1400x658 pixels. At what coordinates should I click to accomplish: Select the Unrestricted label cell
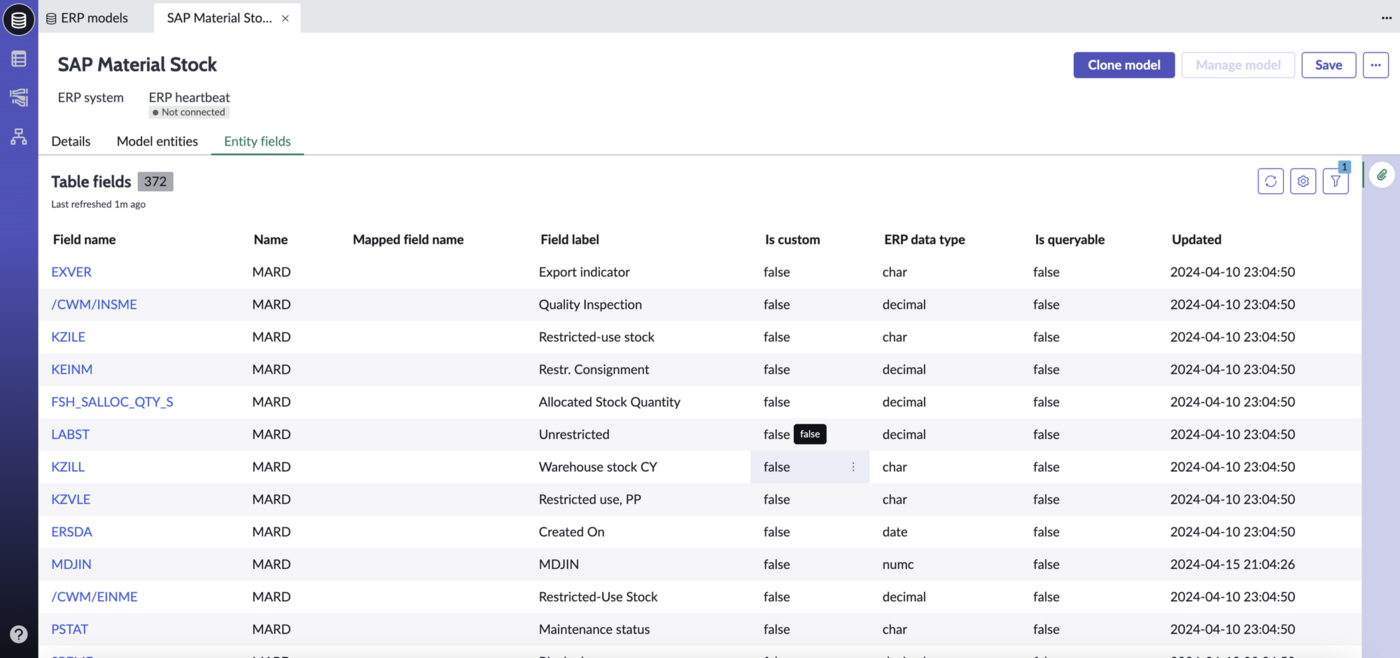574,434
